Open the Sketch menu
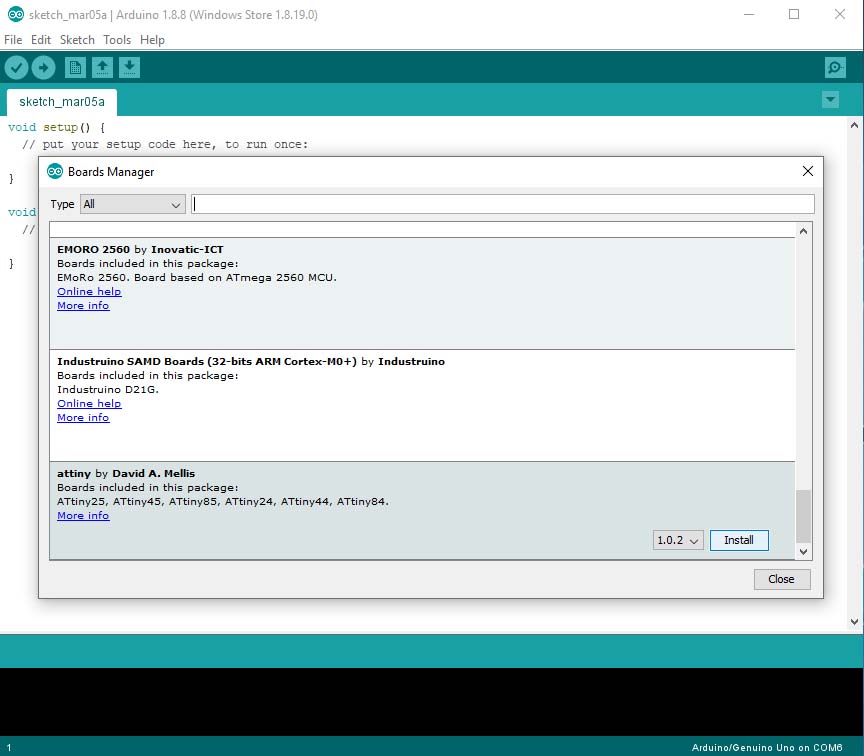The height and width of the screenshot is (756, 864). 77,40
